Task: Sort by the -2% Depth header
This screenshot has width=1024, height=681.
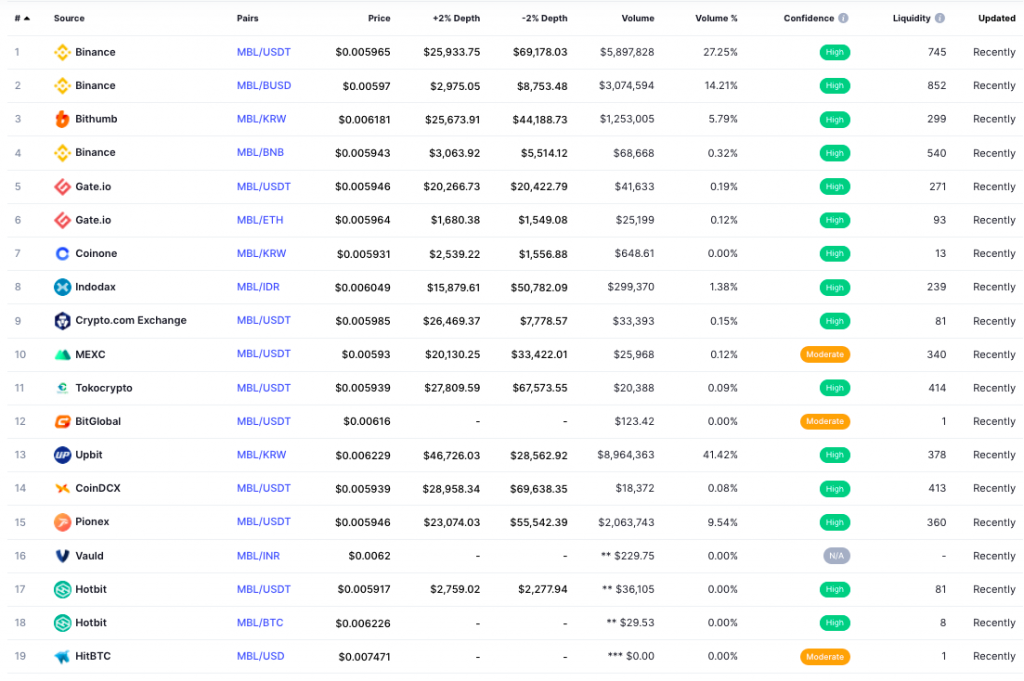Action: [x=545, y=18]
